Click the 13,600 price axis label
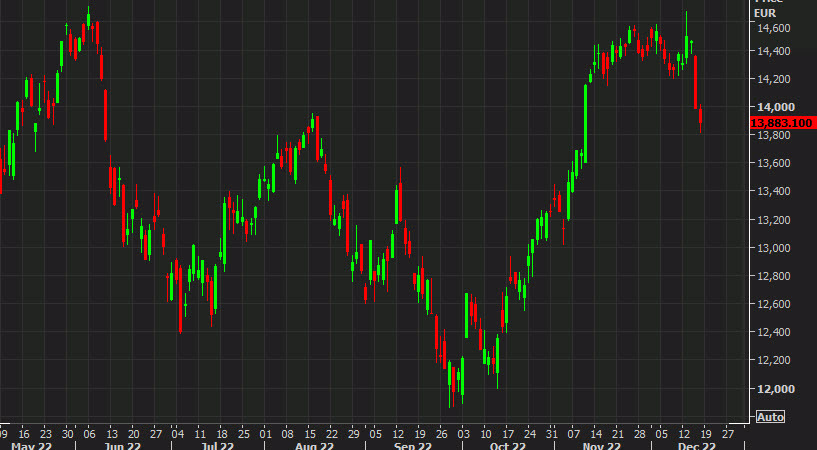This screenshot has height=450, width=817. (x=772, y=164)
